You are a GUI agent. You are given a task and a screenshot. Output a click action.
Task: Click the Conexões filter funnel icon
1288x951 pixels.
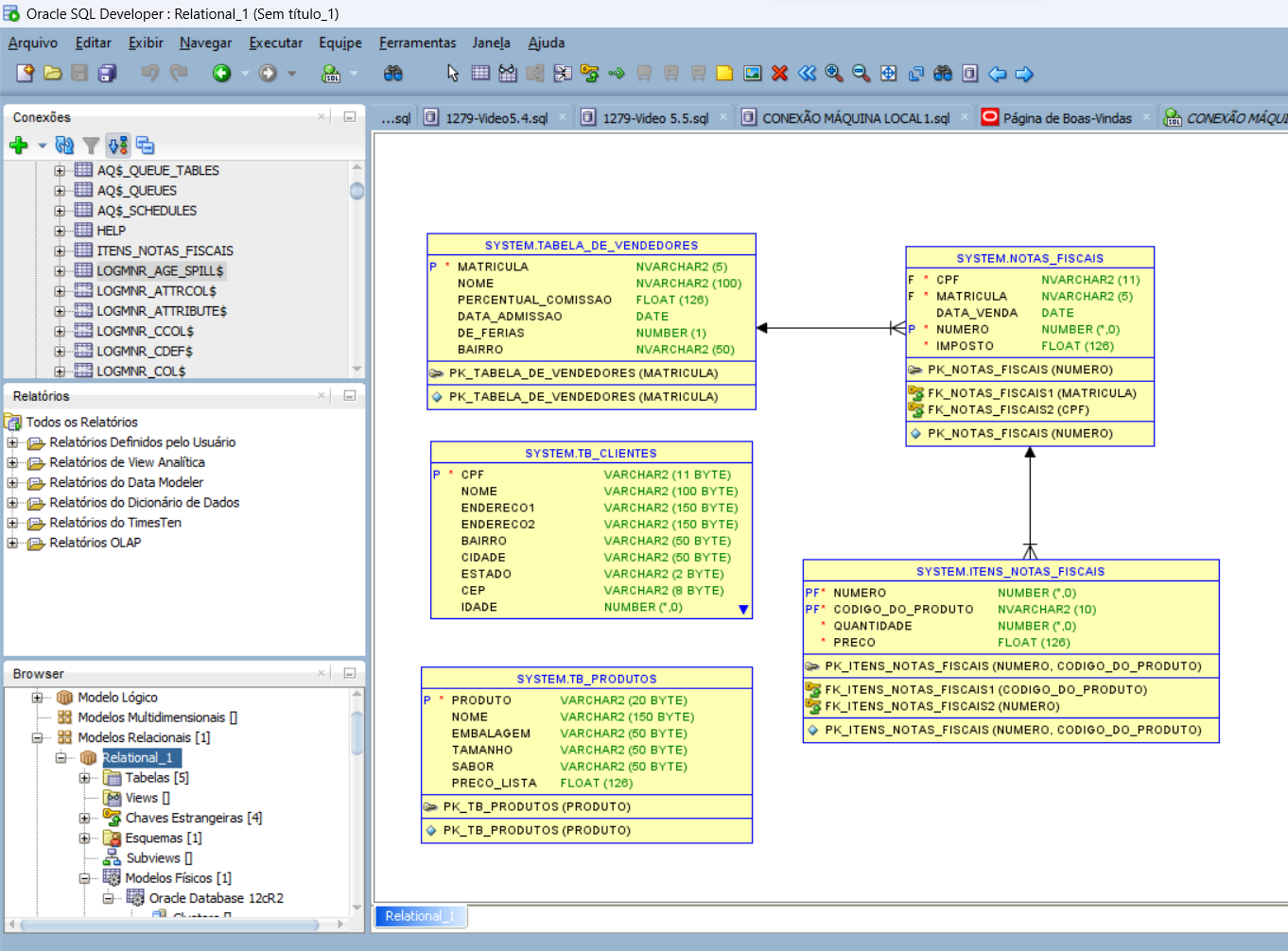91,145
